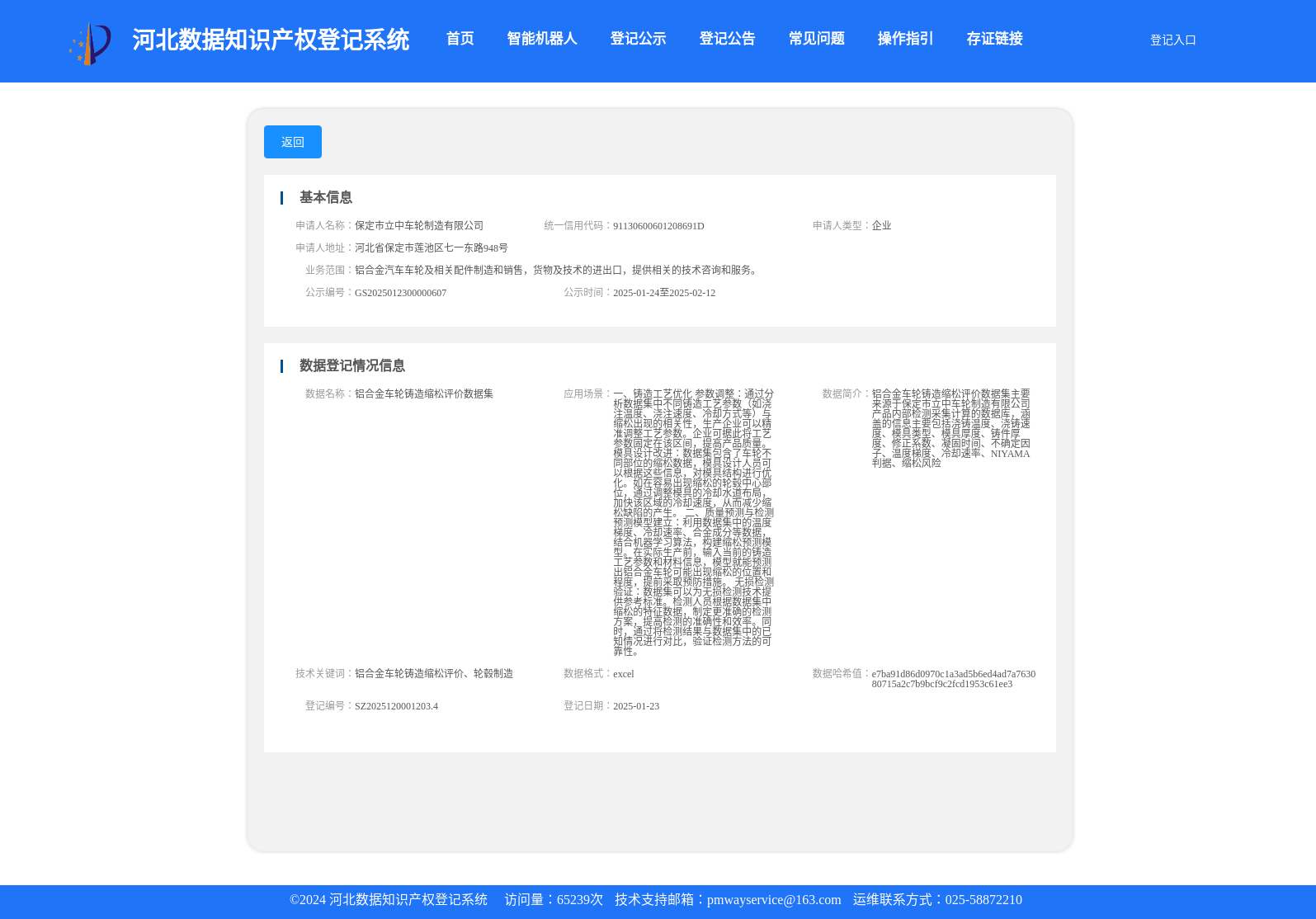Open the 首页 menu item

[460, 39]
